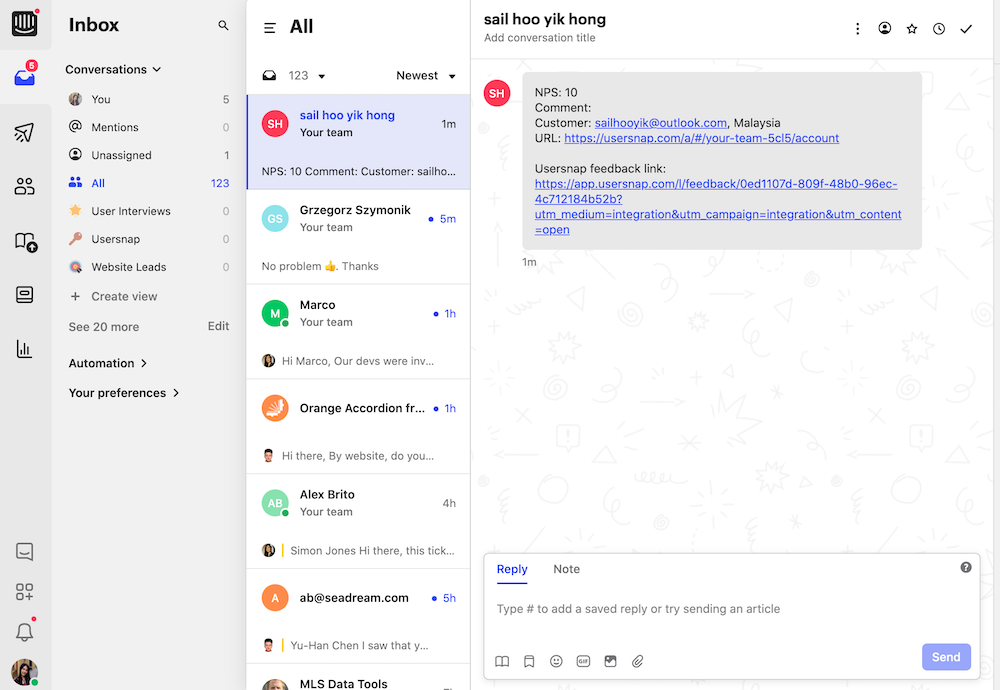Open ab@seadream.com conversation
This screenshot has width=1000, height=690.
359,617
